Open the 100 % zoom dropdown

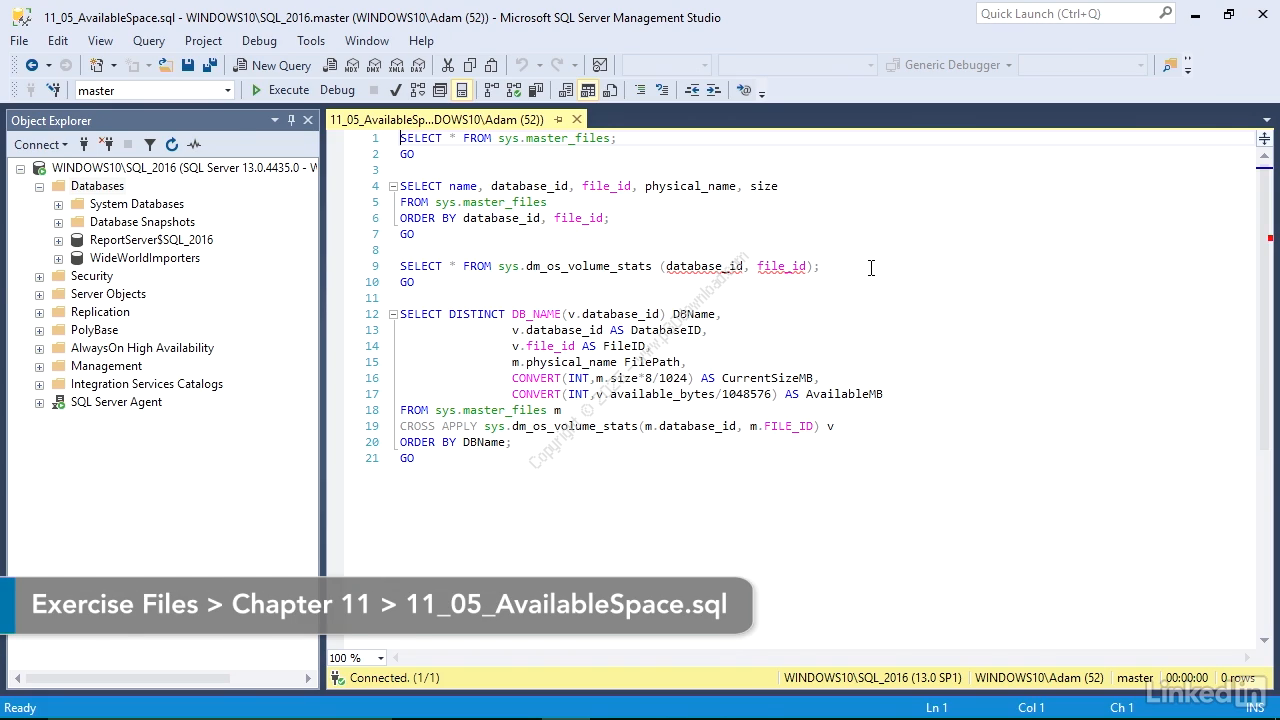click(380, 658)
